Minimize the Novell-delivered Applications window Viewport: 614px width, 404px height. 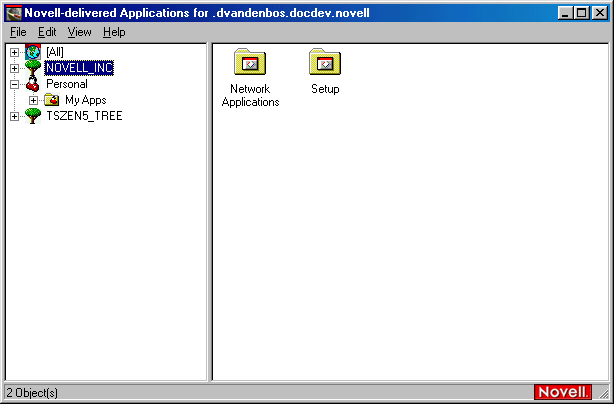click(565, 13)
